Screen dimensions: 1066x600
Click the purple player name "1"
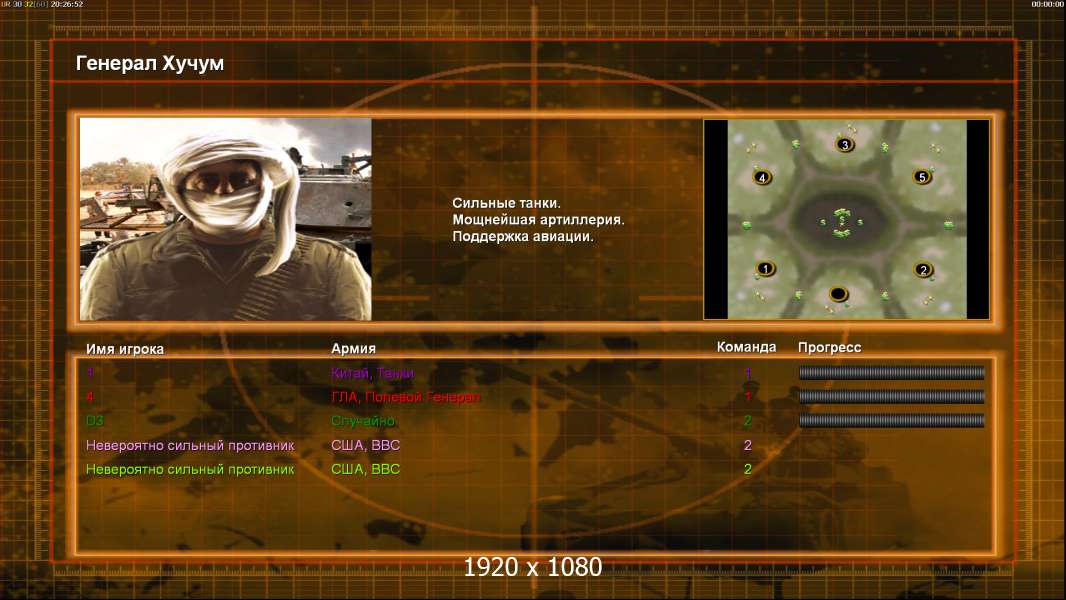90,372
